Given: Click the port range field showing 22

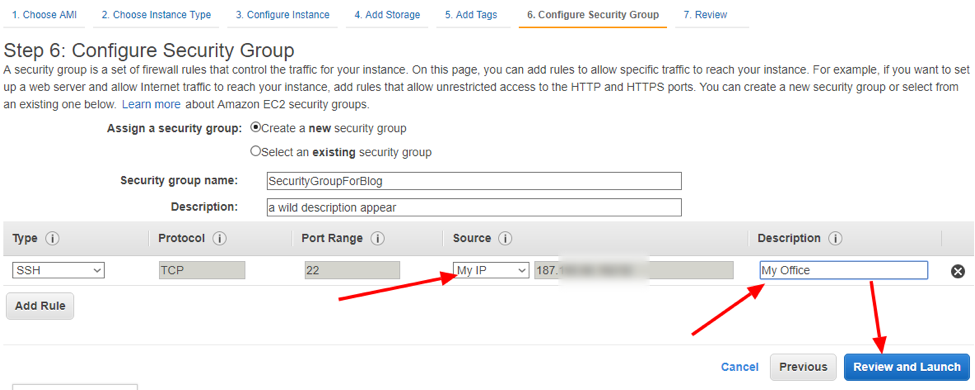Looking at the screenshot, I should [352, 271].
